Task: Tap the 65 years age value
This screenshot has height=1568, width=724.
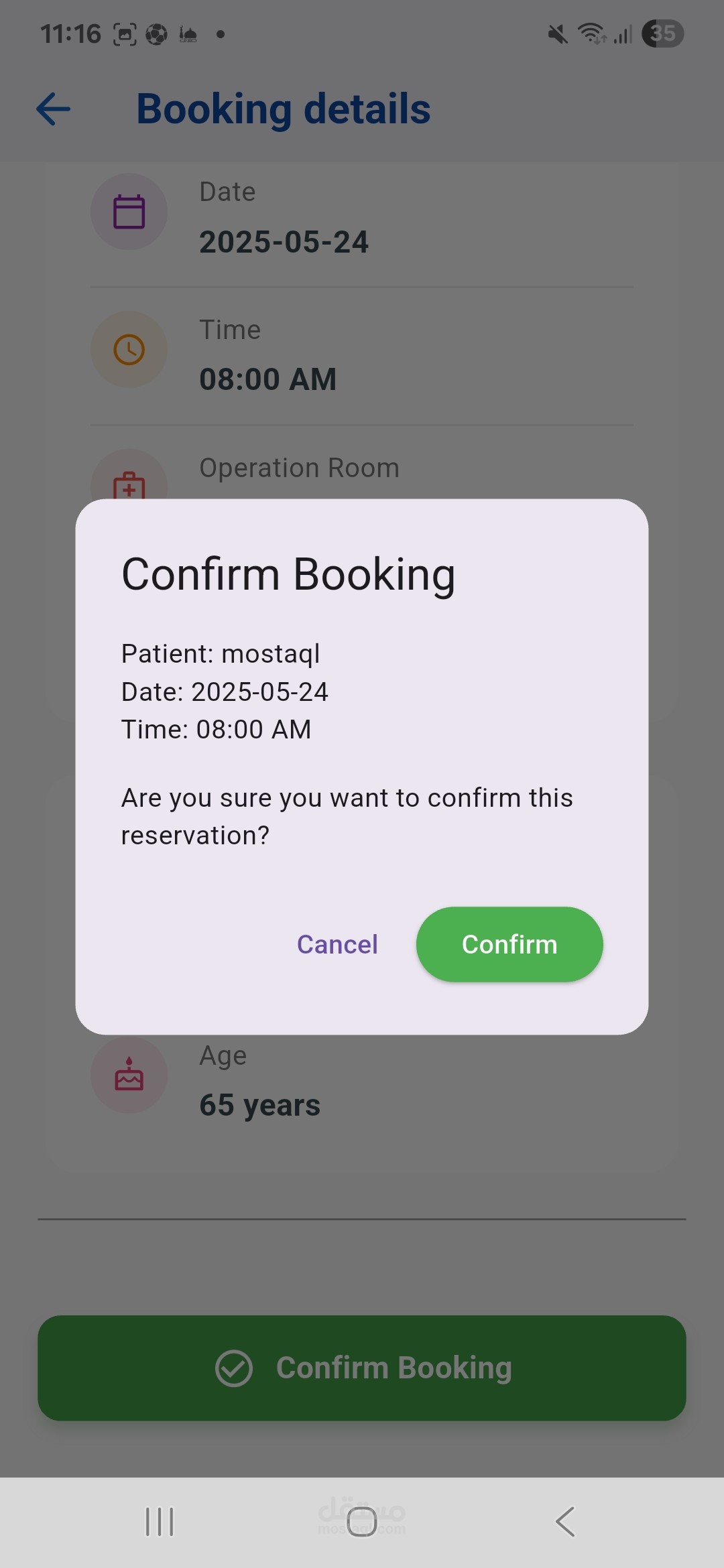Action: [260, 1105]
